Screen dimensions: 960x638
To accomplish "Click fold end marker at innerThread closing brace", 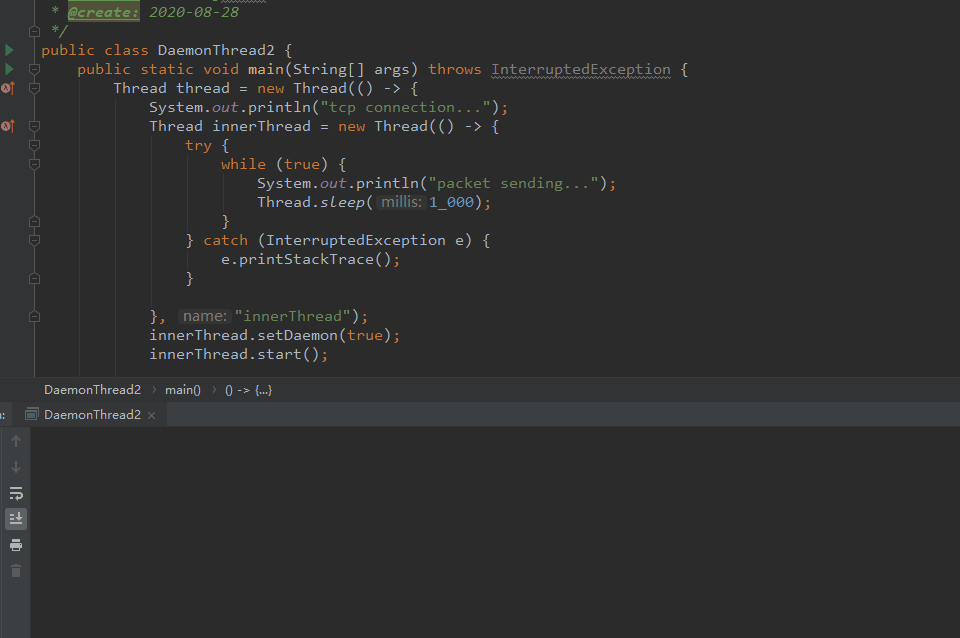I will pos(34,316).
